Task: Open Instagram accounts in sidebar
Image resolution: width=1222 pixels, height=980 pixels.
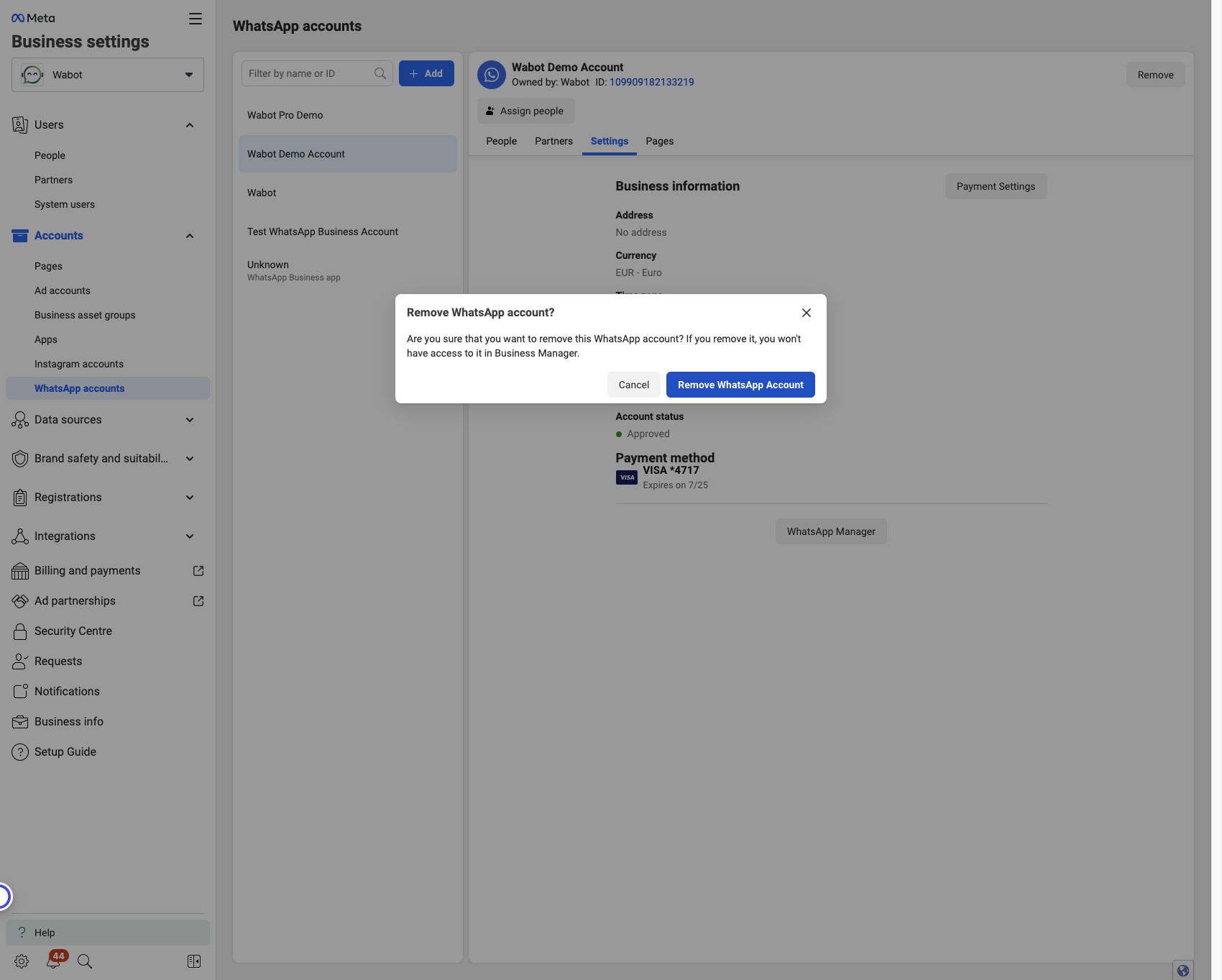Action: coord(79,364)
